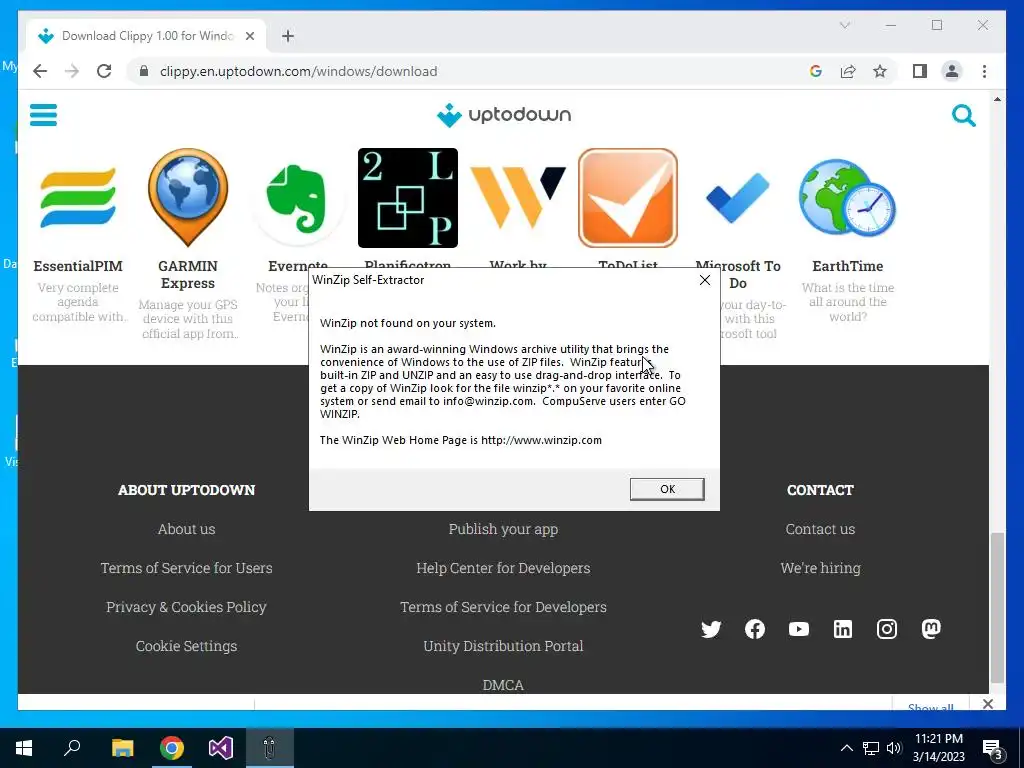
Task: Click the Google icon in the address bar
Action: (x=816, y=71)
